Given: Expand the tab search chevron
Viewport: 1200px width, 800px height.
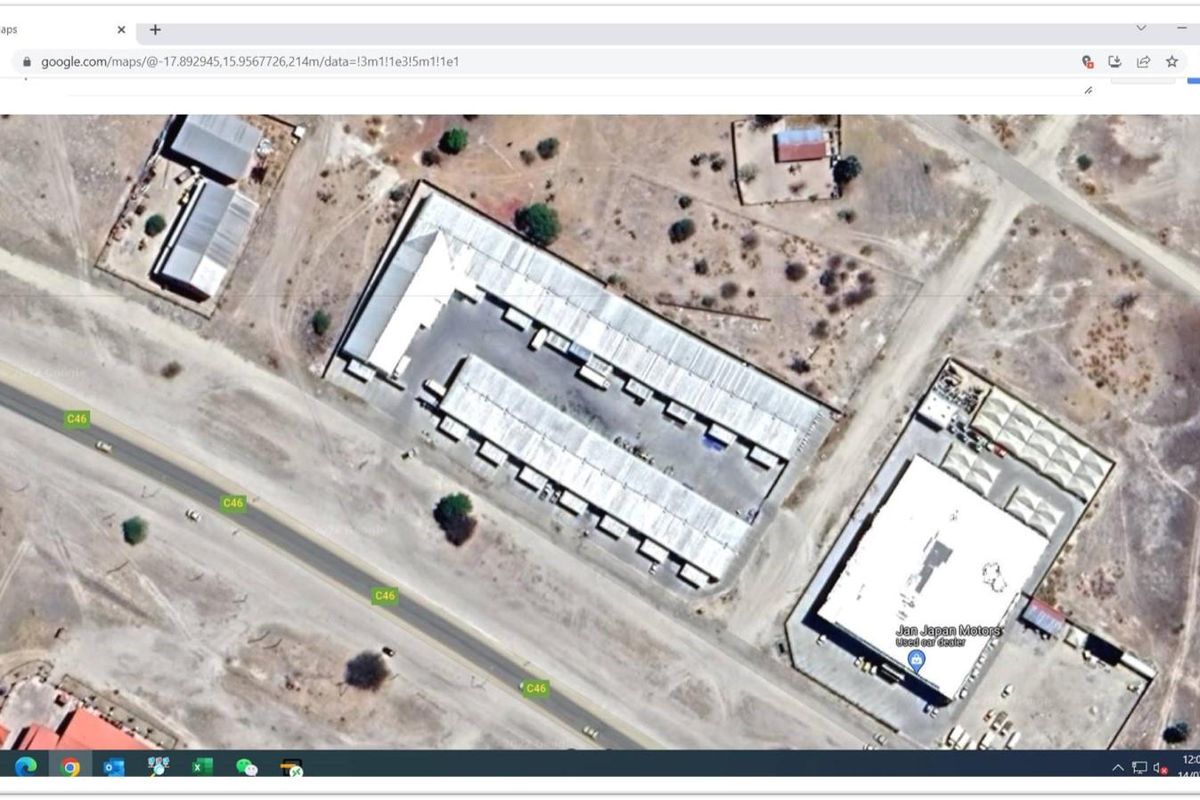Looking at the screenshot, I should [1141, 28].
